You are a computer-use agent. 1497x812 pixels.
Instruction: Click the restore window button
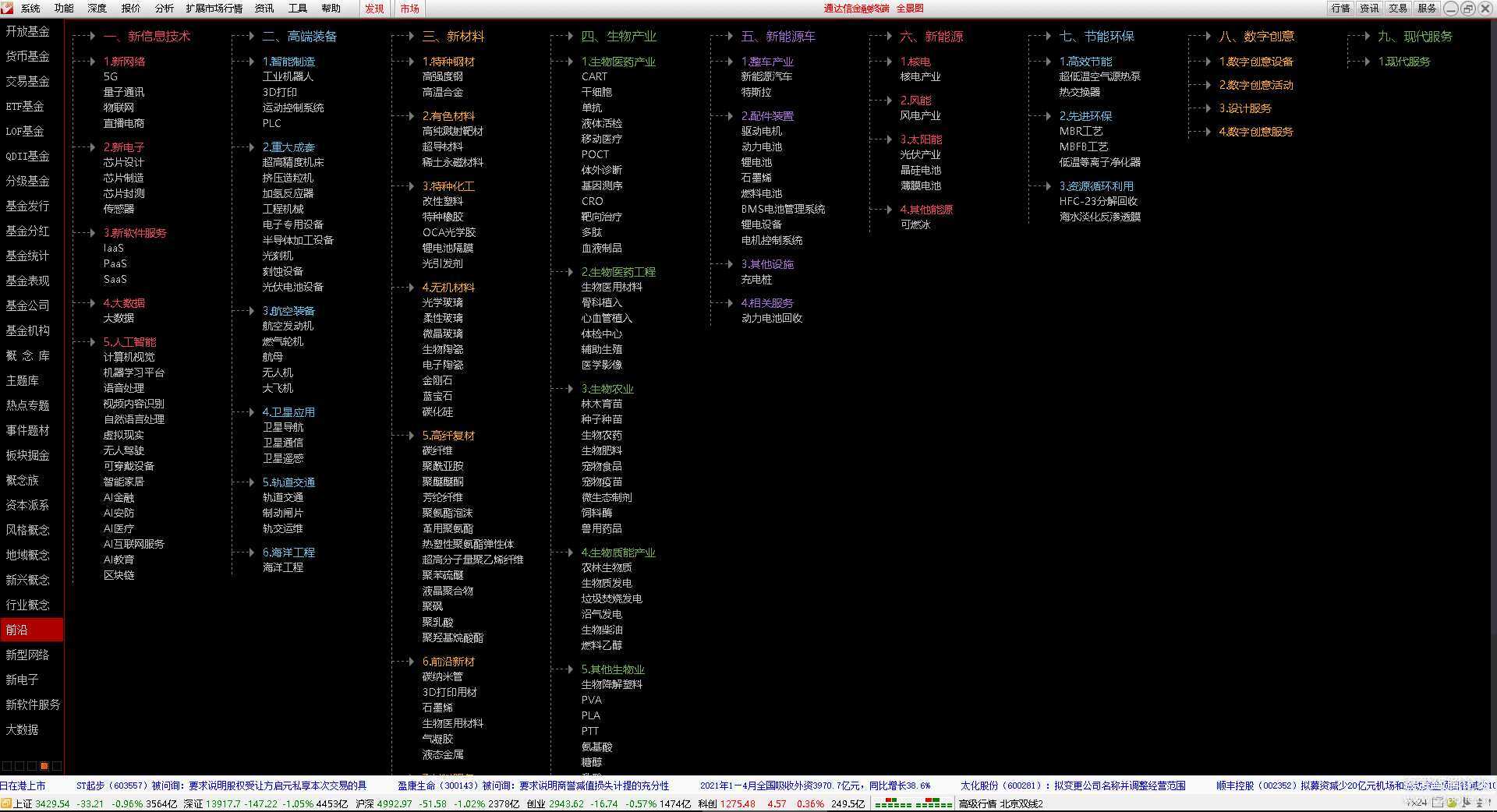click(x=1467, y=8)
